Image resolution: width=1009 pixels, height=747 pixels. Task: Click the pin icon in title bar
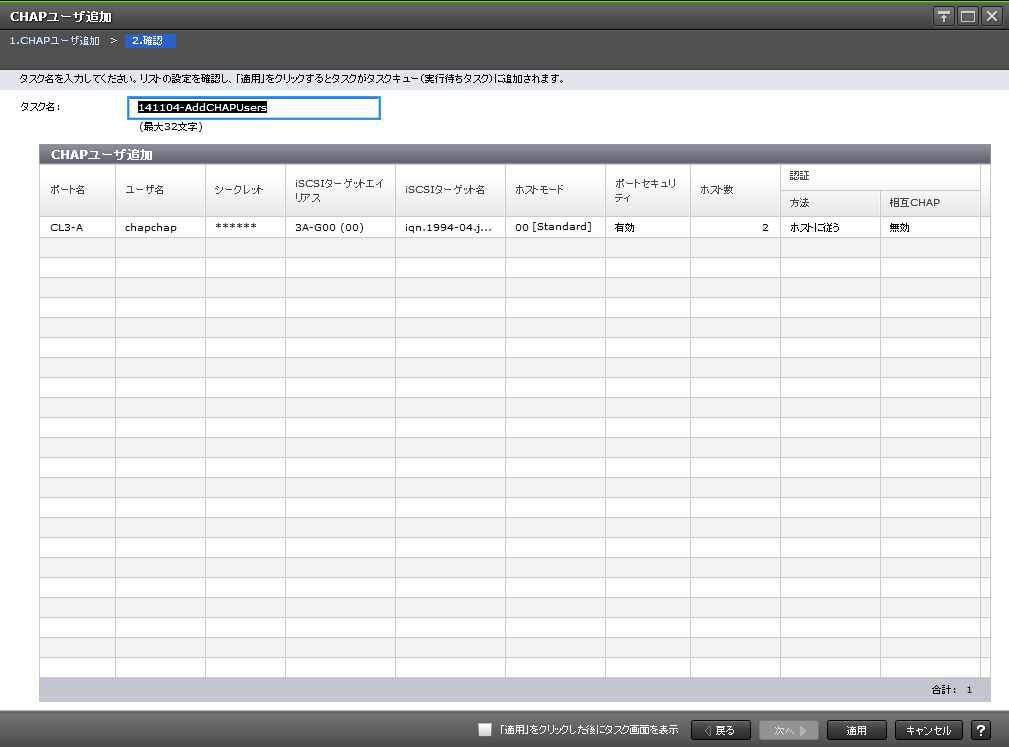(x=943, y=16)
